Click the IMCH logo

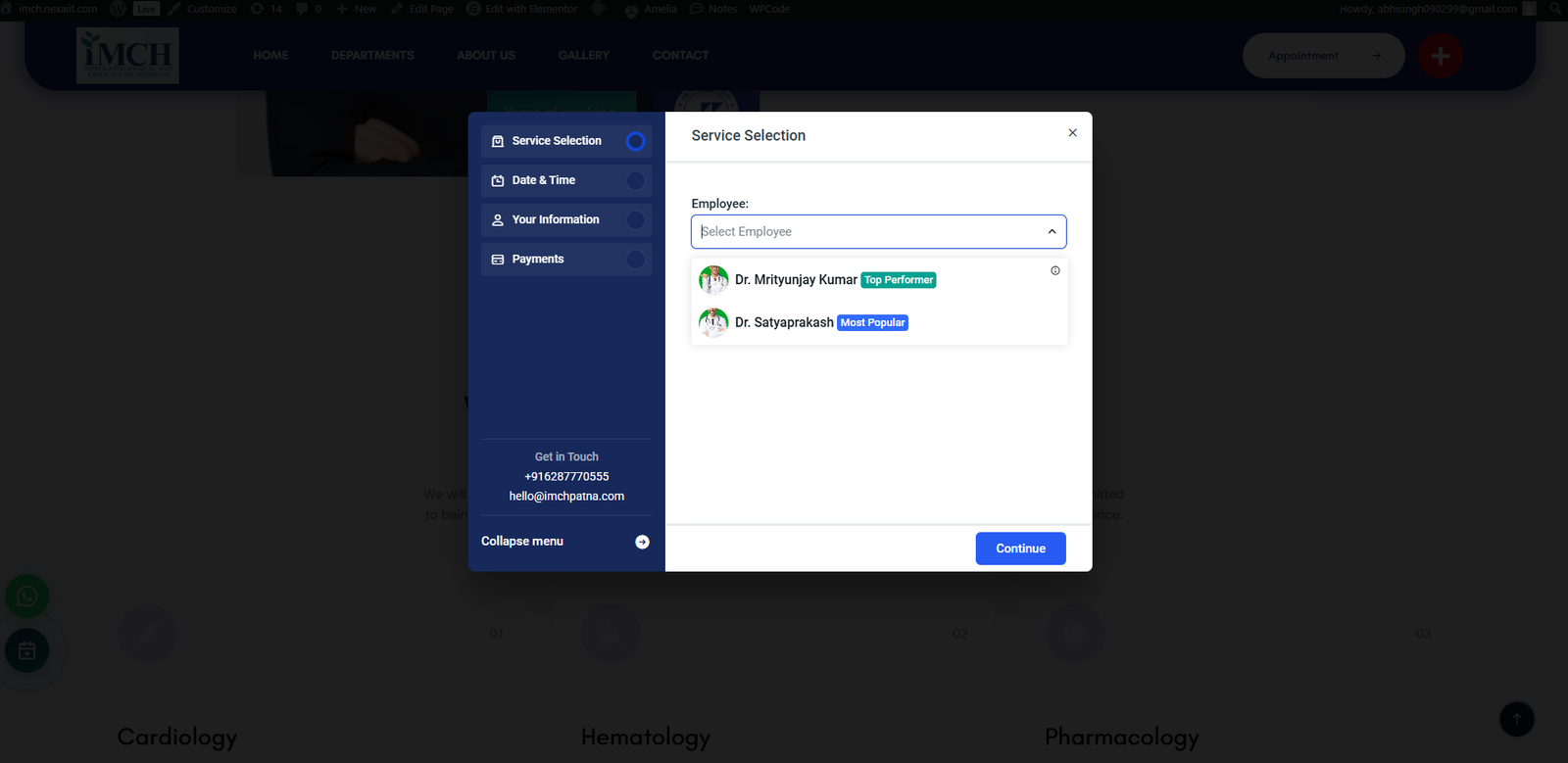(127, 55)
